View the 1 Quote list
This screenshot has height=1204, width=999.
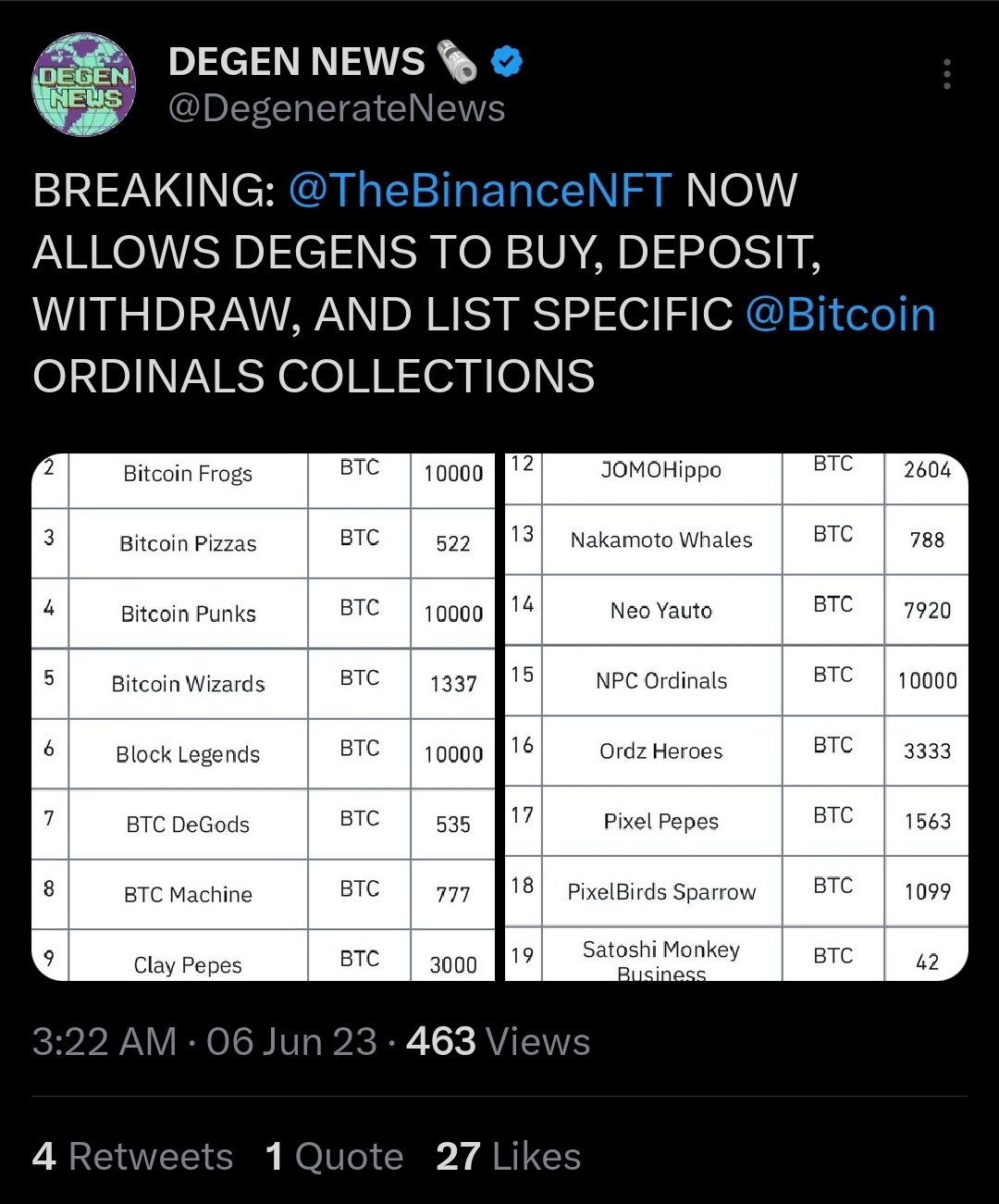click(x=334, y=1157)
